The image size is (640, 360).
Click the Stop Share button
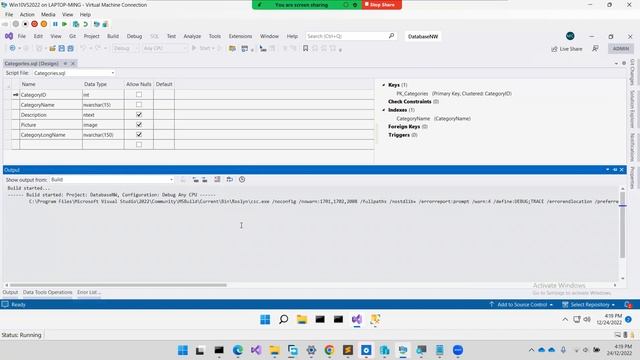[381, 4]
